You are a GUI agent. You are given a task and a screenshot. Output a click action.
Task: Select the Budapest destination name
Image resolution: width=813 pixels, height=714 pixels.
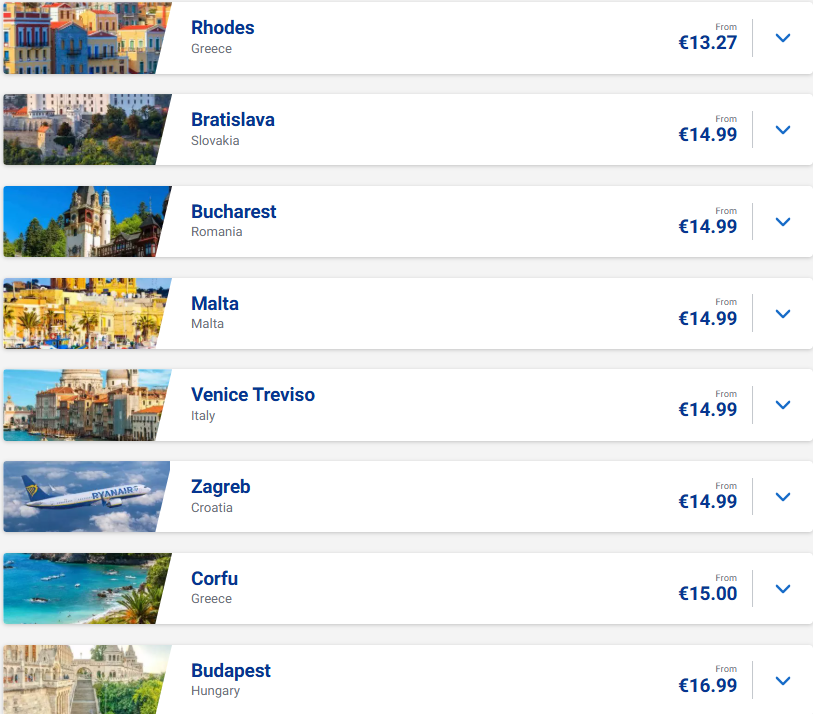[231, 670]
